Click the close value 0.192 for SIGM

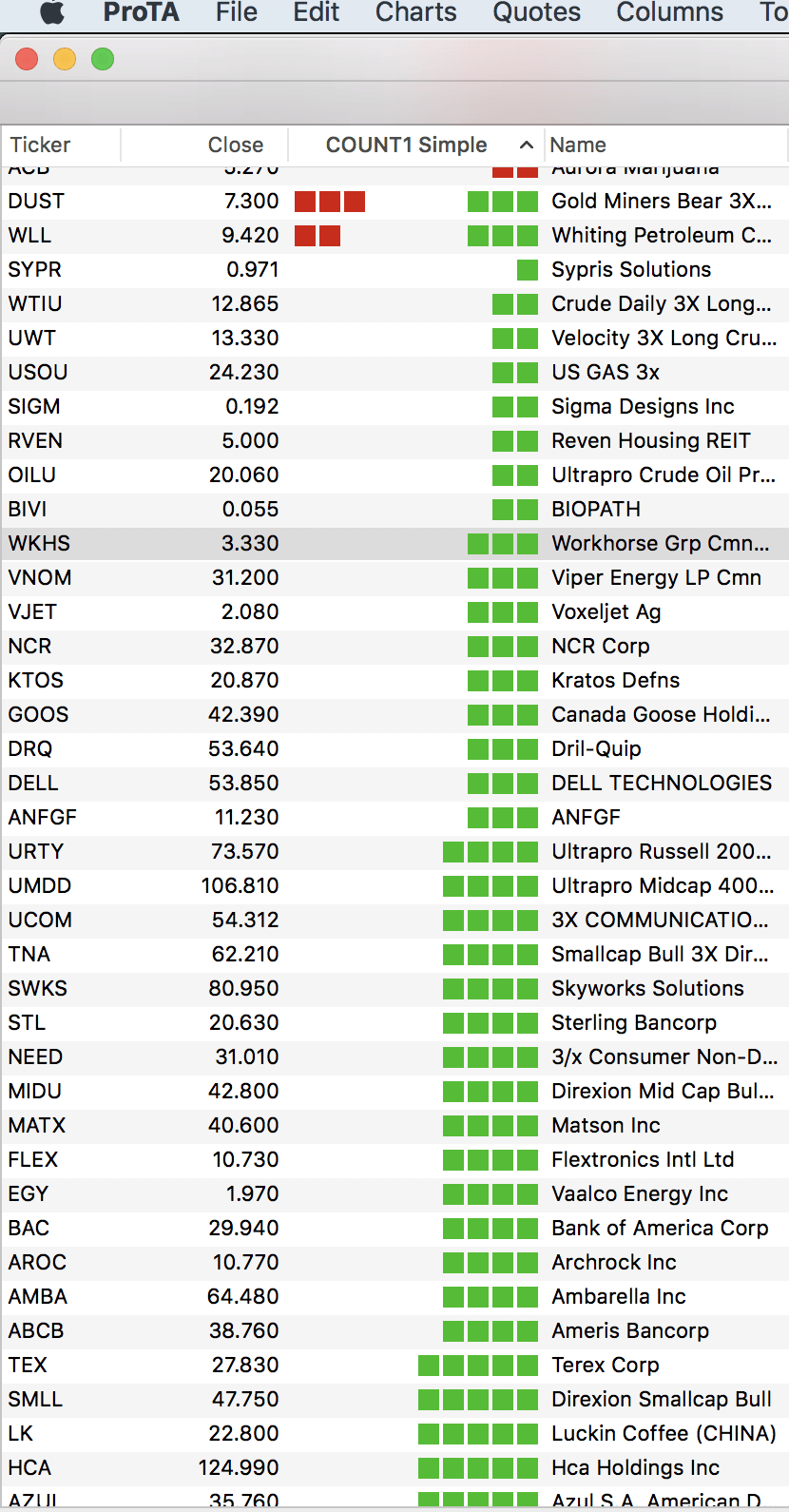[252, 407]
